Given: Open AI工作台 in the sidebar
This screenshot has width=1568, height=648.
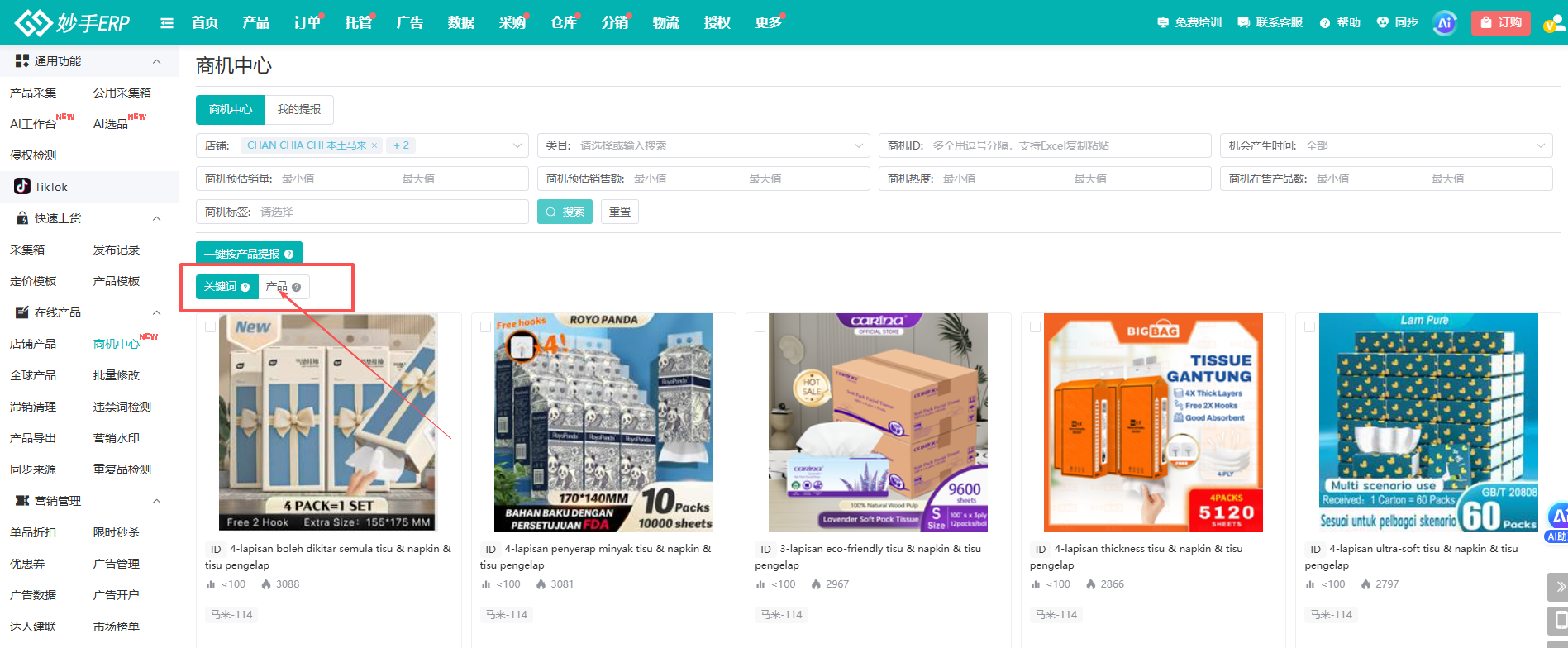Looking at the screenshot, I should [x=33, y=124].
